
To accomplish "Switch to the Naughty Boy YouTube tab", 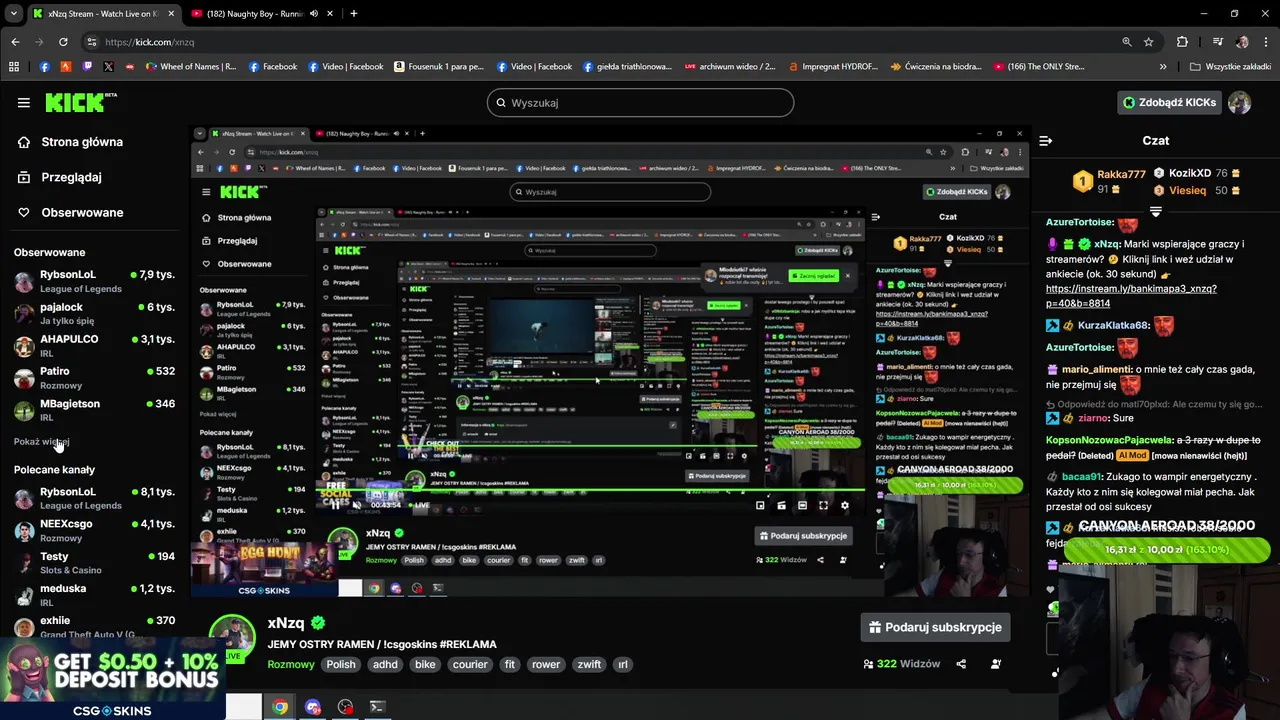I will coord(262,14).
